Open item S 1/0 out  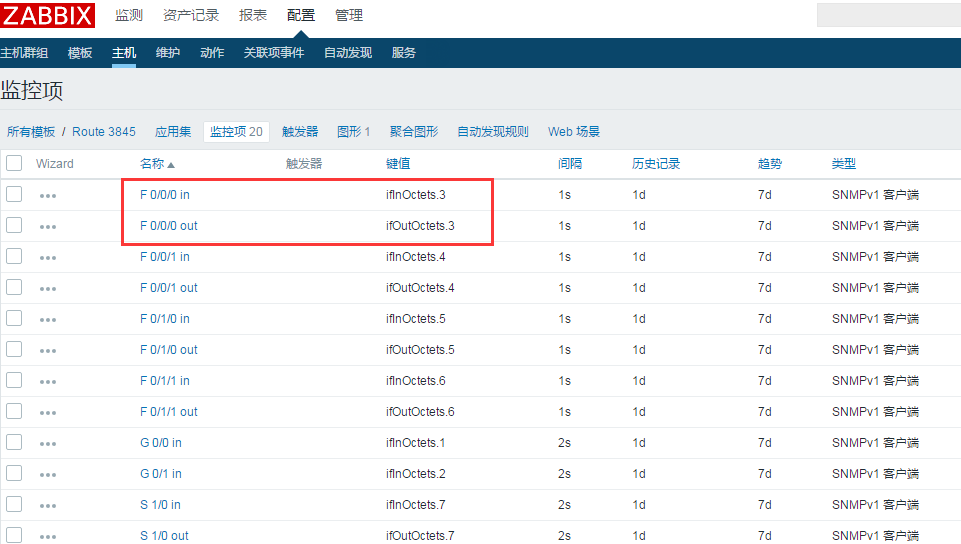164,535
